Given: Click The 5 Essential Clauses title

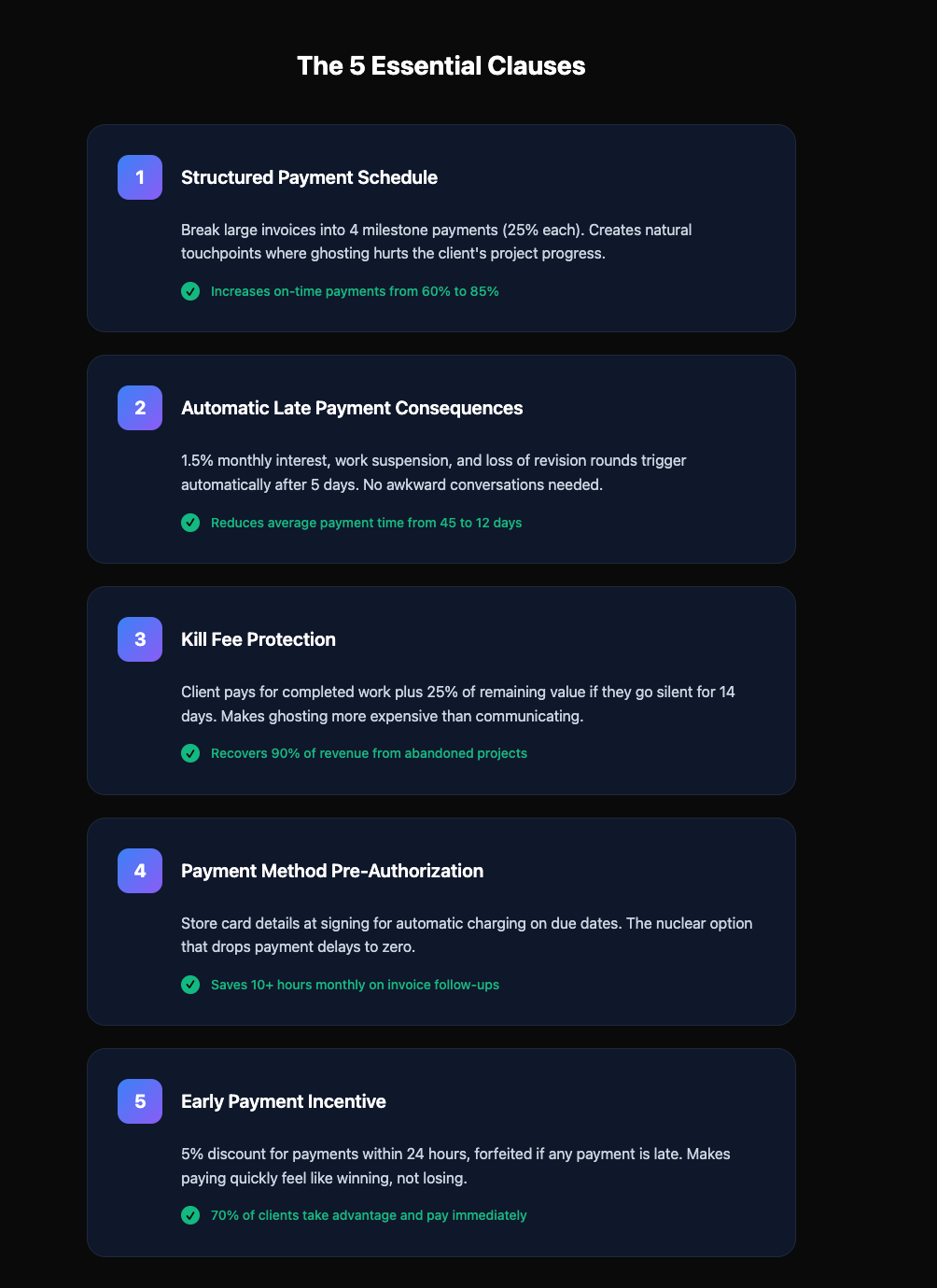Looking at the screenshot, I should 441,66.
